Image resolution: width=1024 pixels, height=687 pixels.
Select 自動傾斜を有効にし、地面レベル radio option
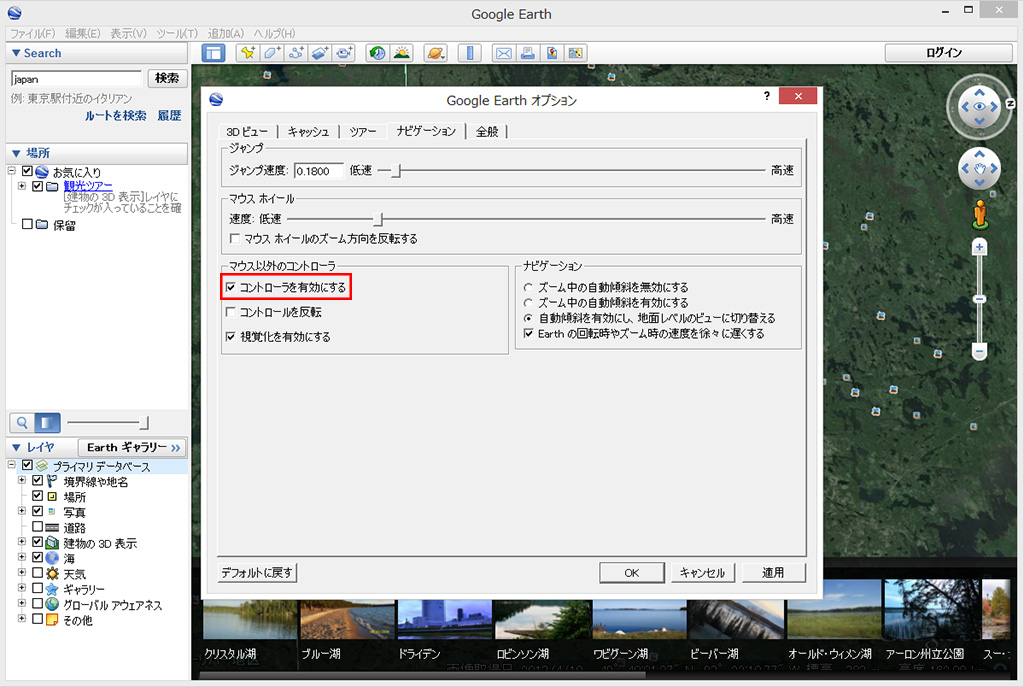coord(528,318)
